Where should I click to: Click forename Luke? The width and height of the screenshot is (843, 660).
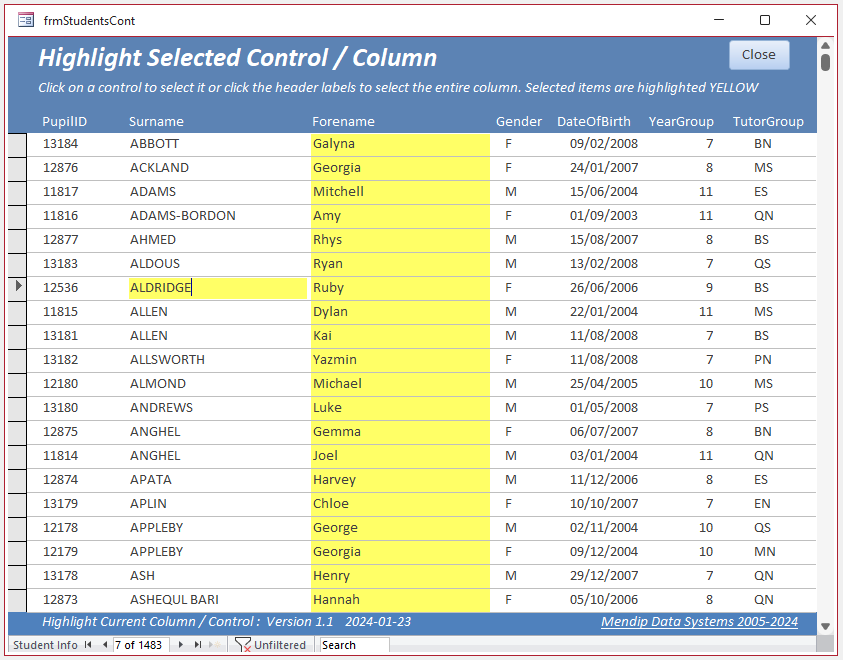click(x=327, y=407)
